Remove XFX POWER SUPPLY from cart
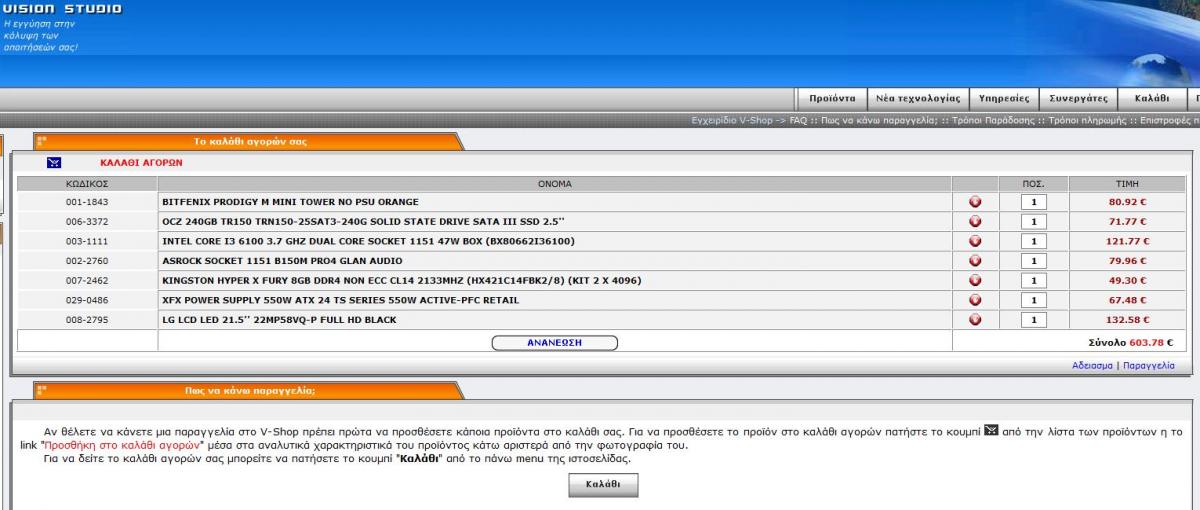Screen dimensions: 1200x510 pos(975,300)
